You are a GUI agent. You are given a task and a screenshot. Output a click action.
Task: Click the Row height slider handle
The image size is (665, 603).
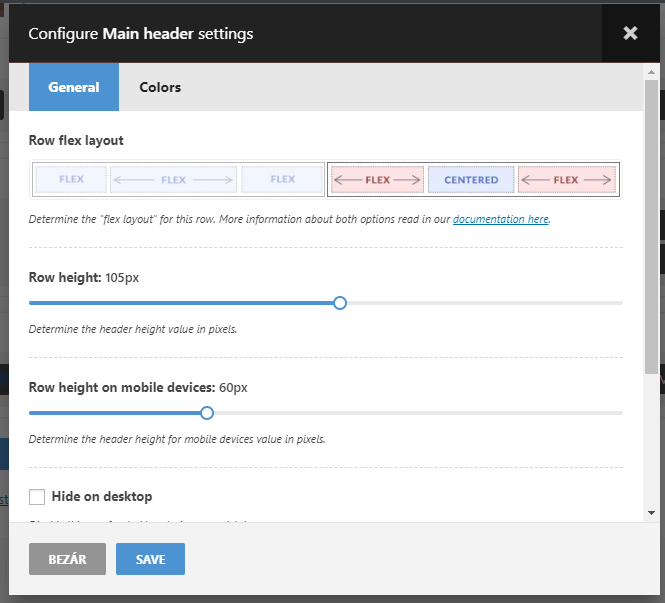tap(340, 302)
